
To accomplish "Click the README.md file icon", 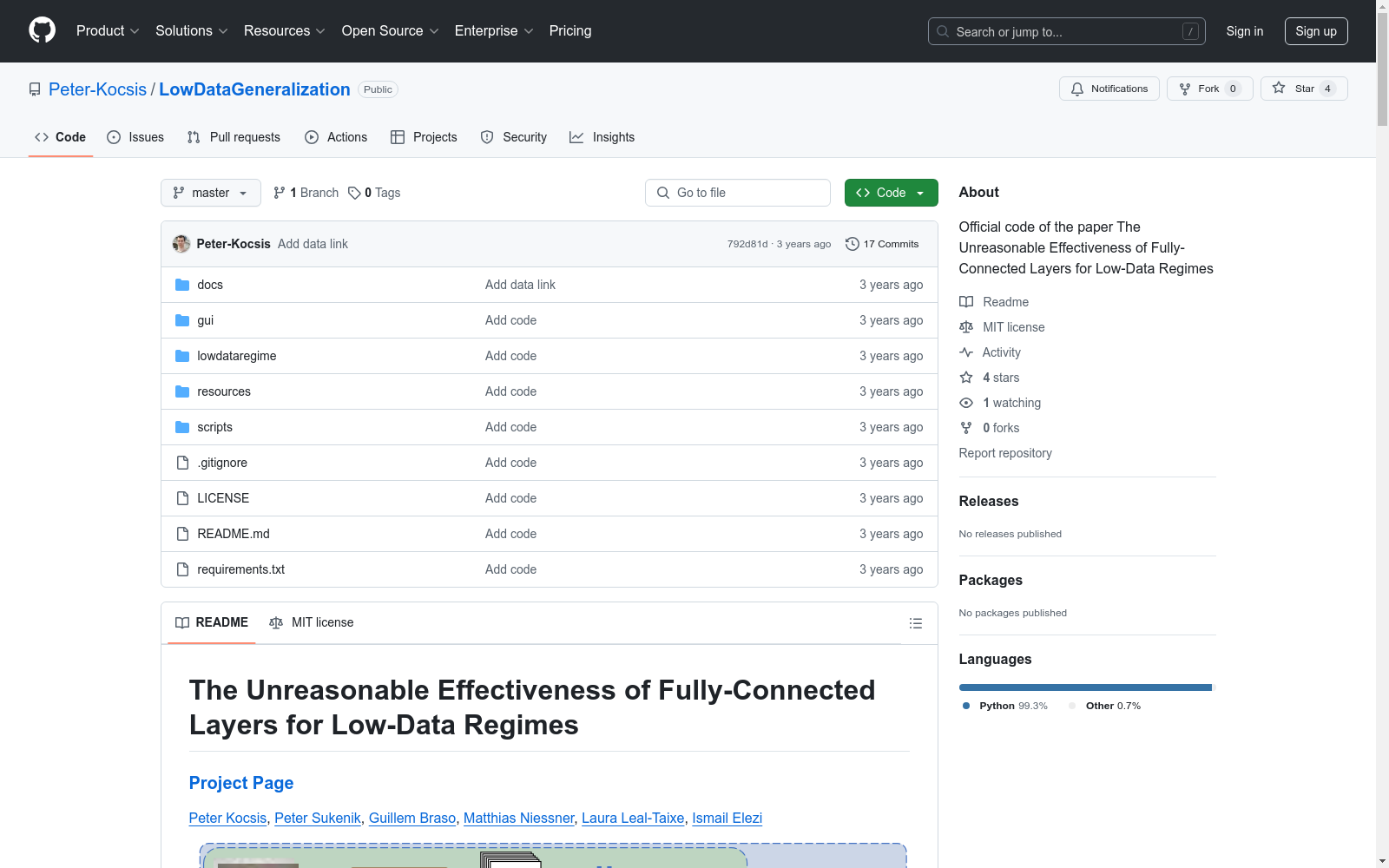I will pos(182,534).
